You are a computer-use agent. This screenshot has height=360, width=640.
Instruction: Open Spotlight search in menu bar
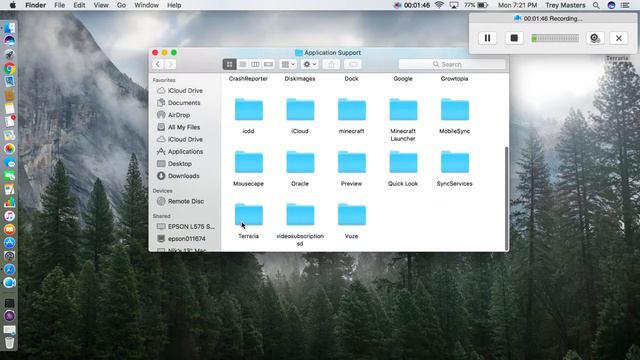pos(596,5)
